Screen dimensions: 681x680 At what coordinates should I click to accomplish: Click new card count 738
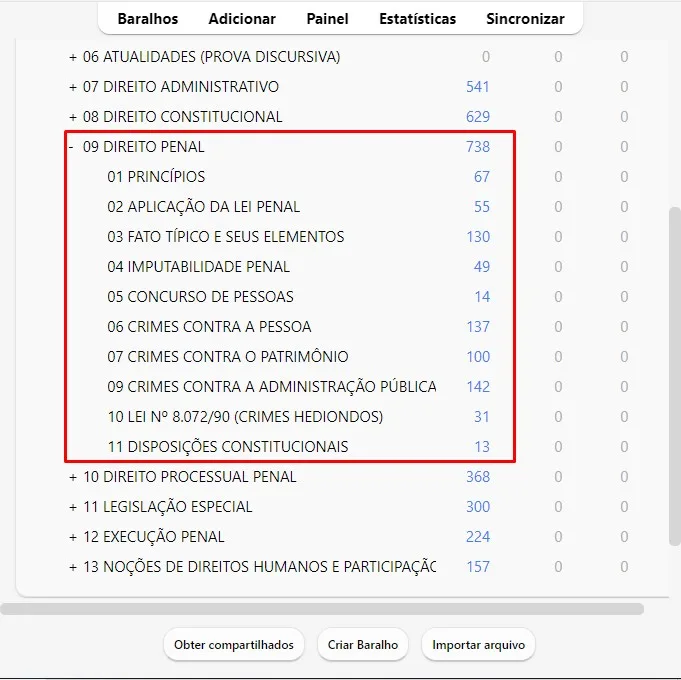(478, 147)
